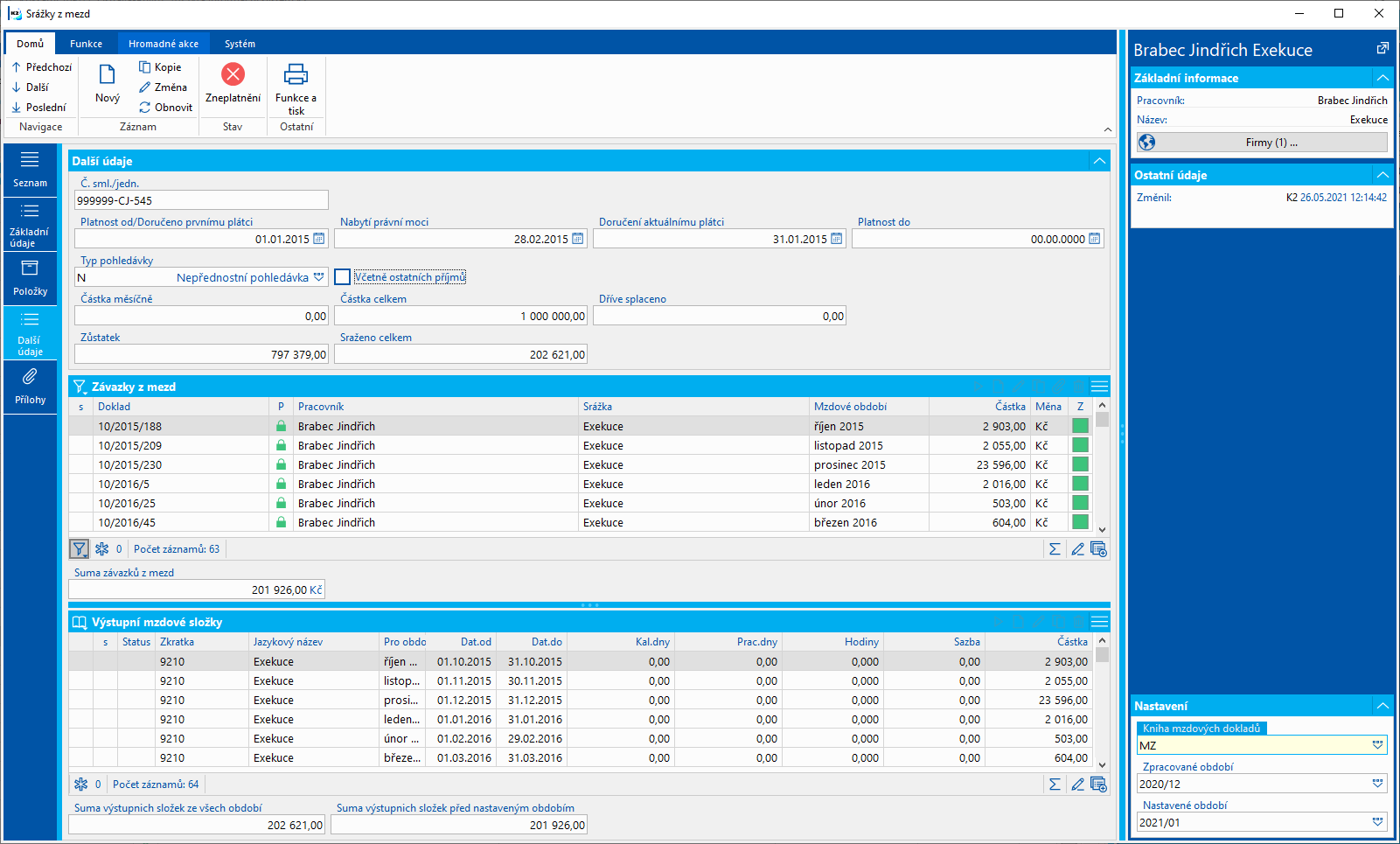Open the Přílohy attachments sidebar icon
The width and height of the screenshot is (1400, 844).
30,377
